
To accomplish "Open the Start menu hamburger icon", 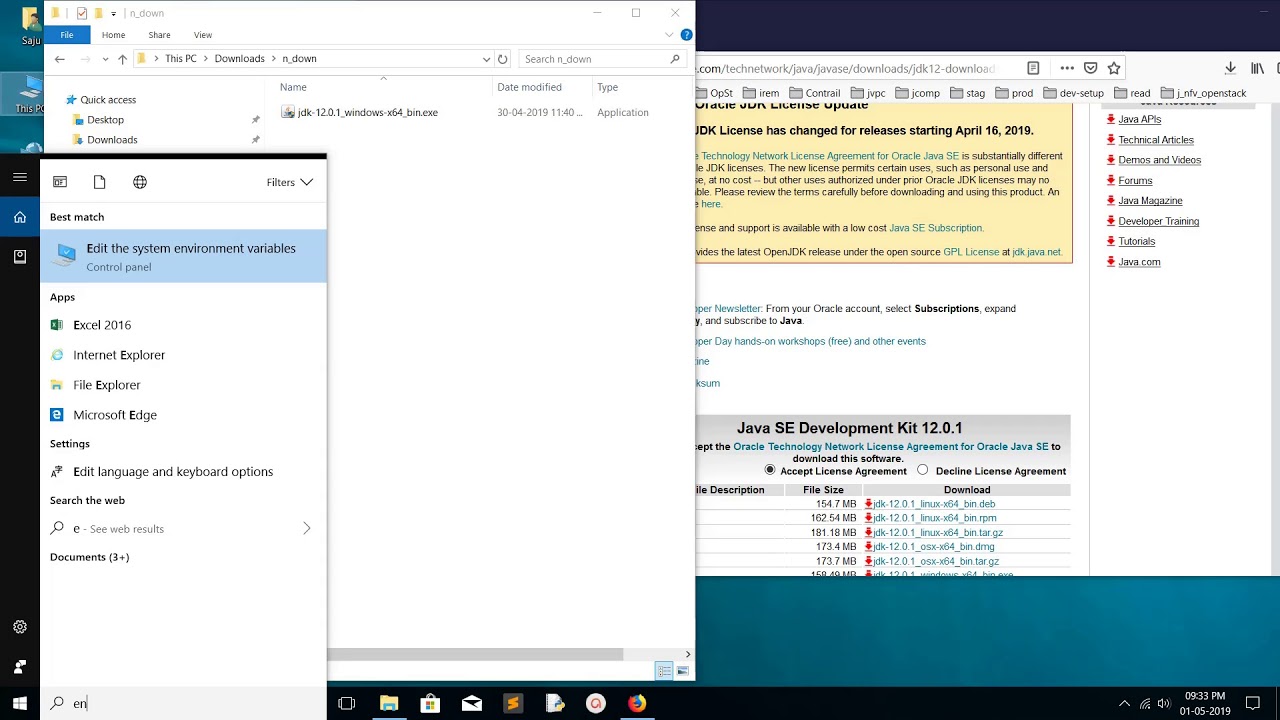I will 20,177.
